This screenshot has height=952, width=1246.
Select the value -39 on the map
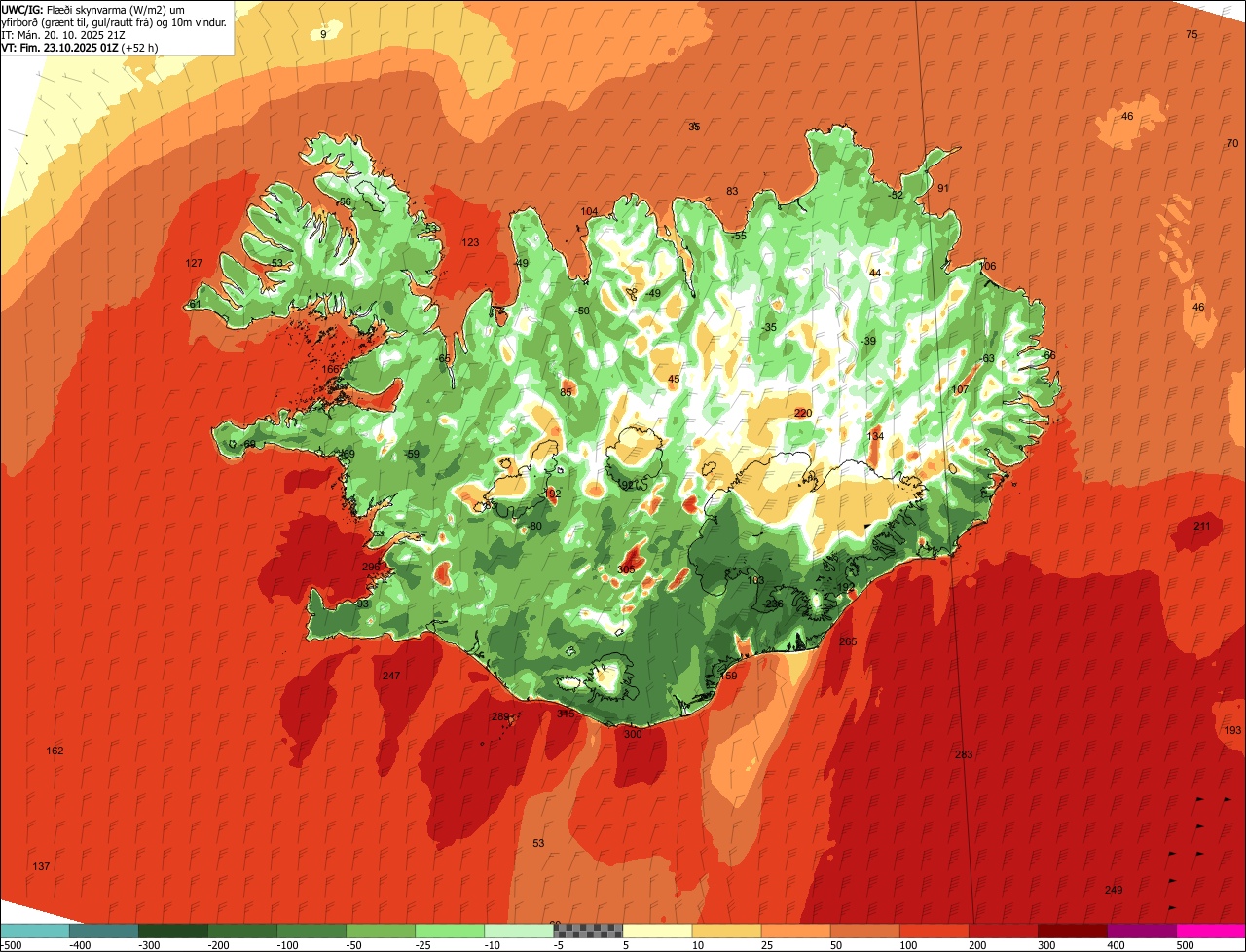click(x=868, y=341)
